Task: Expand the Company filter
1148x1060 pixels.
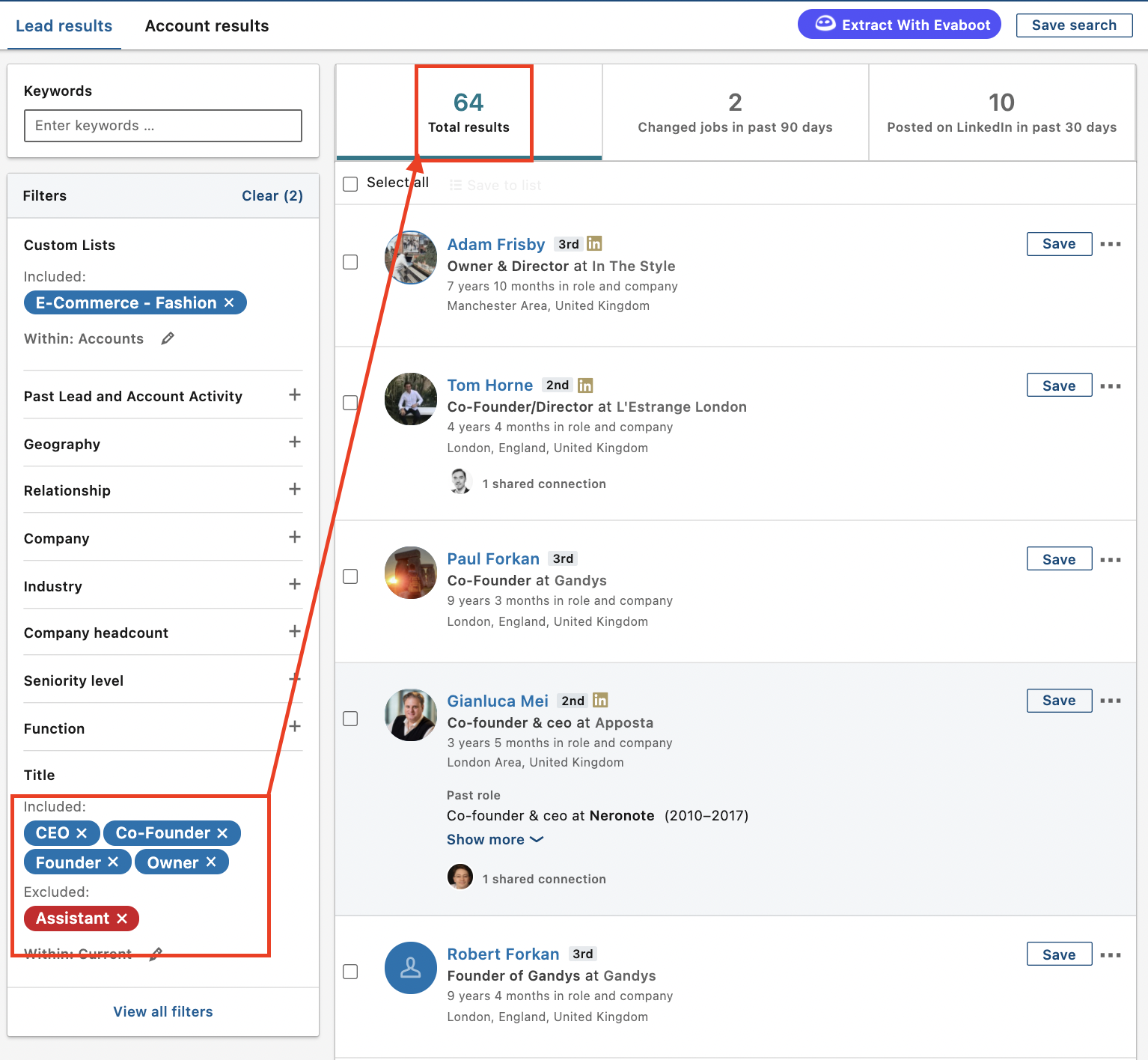Action: coord(295,537)
